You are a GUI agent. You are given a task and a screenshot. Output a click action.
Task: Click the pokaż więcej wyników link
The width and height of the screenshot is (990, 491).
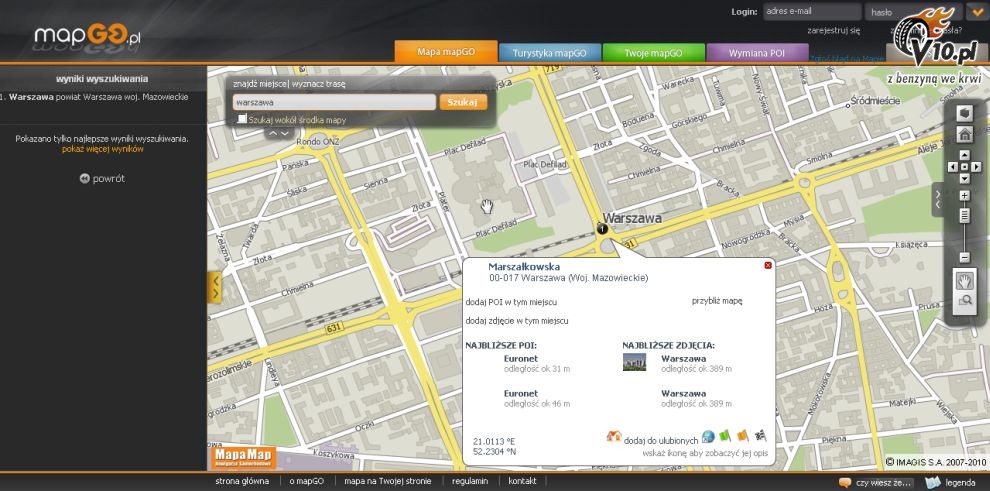[103, 149]
